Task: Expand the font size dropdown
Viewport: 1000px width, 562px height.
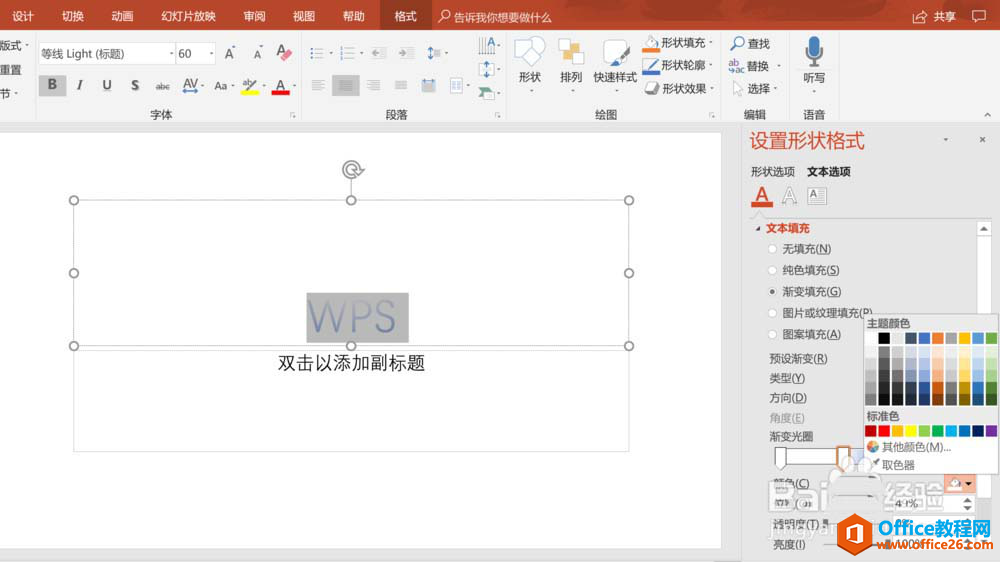Action: [x=210, y=54]
